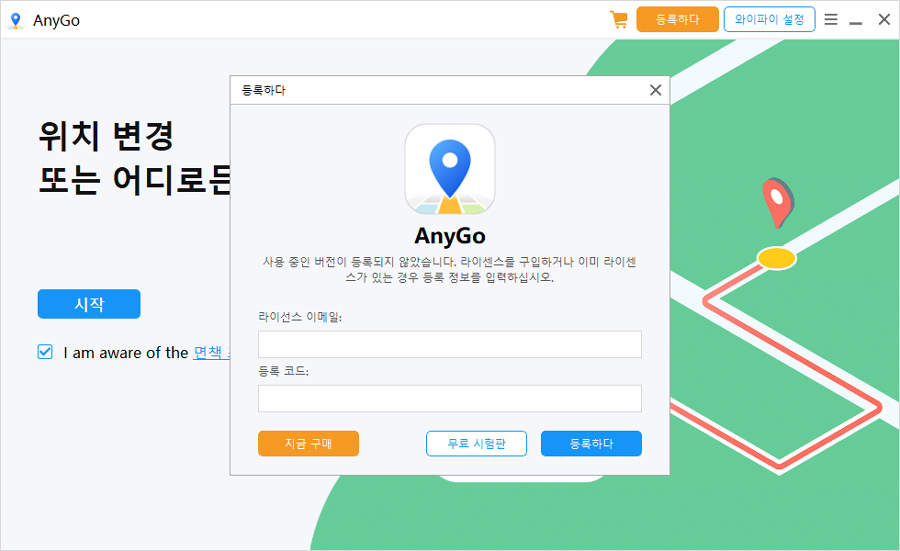Screen dimensions: 900x551
Task: Click the blue 등록하다 button in dialog
Action: coord(591,444)
